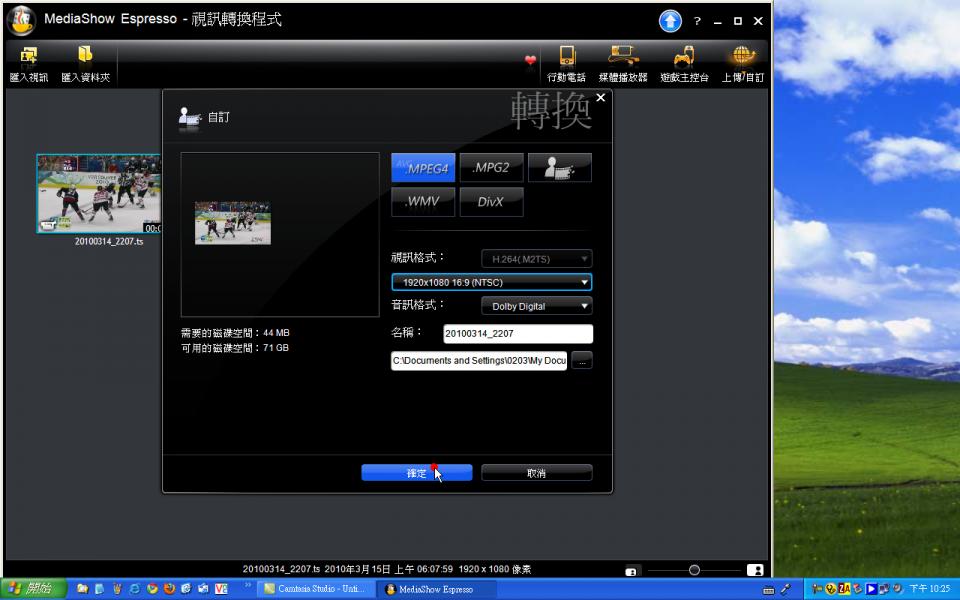The image size is (960, 600).
Task: Click the red heart favorites icon
Action: tap(530, 60)
